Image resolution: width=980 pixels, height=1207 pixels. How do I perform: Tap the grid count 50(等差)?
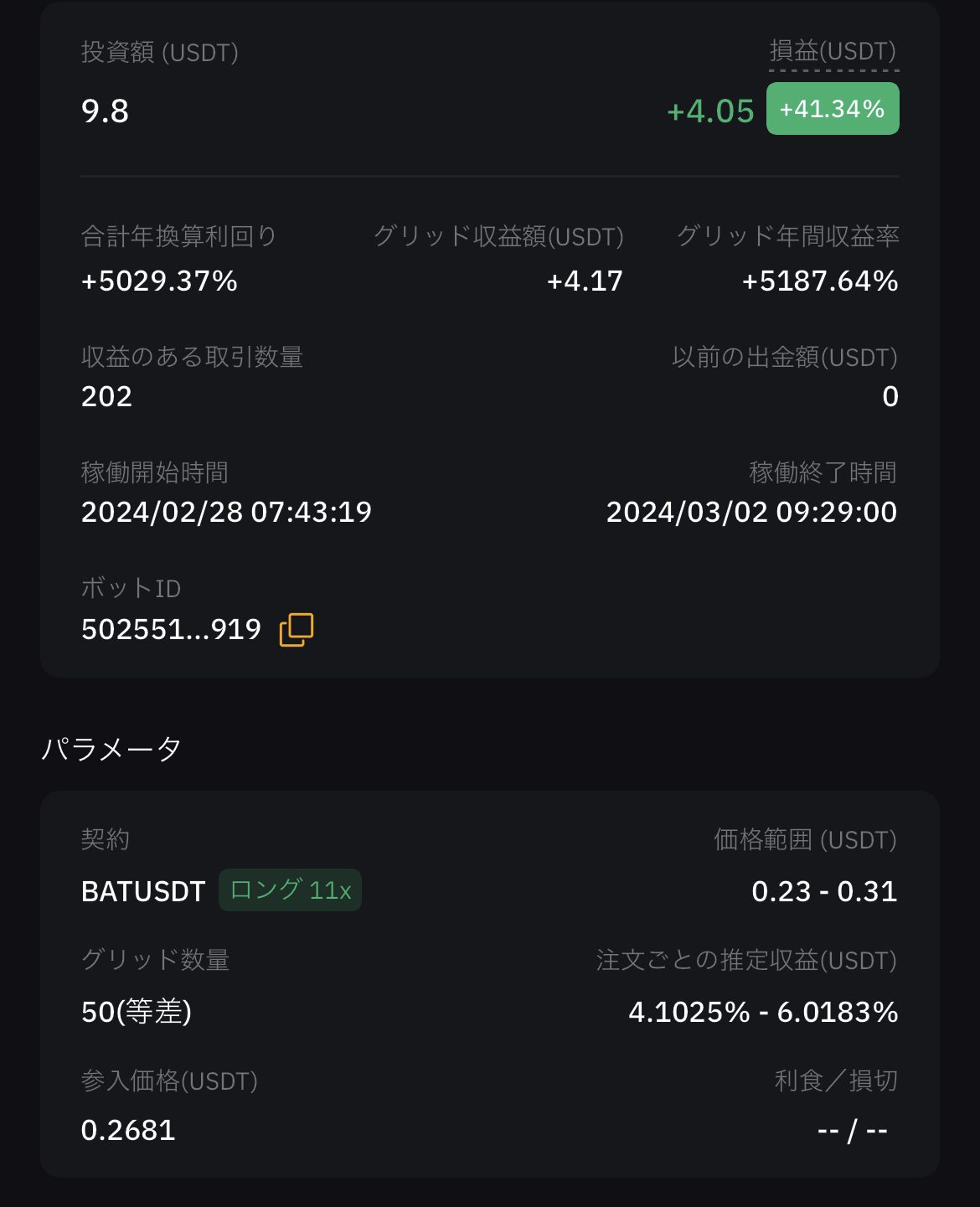tap(137, 1012)
